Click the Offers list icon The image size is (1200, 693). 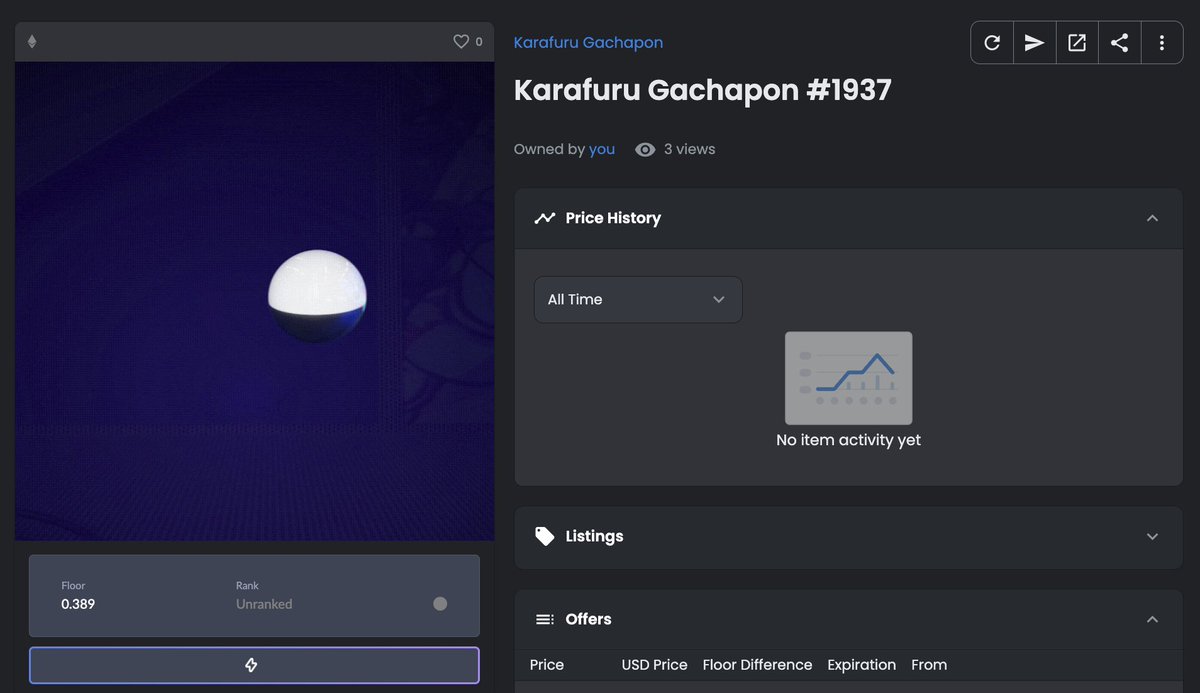coord(544,618)
